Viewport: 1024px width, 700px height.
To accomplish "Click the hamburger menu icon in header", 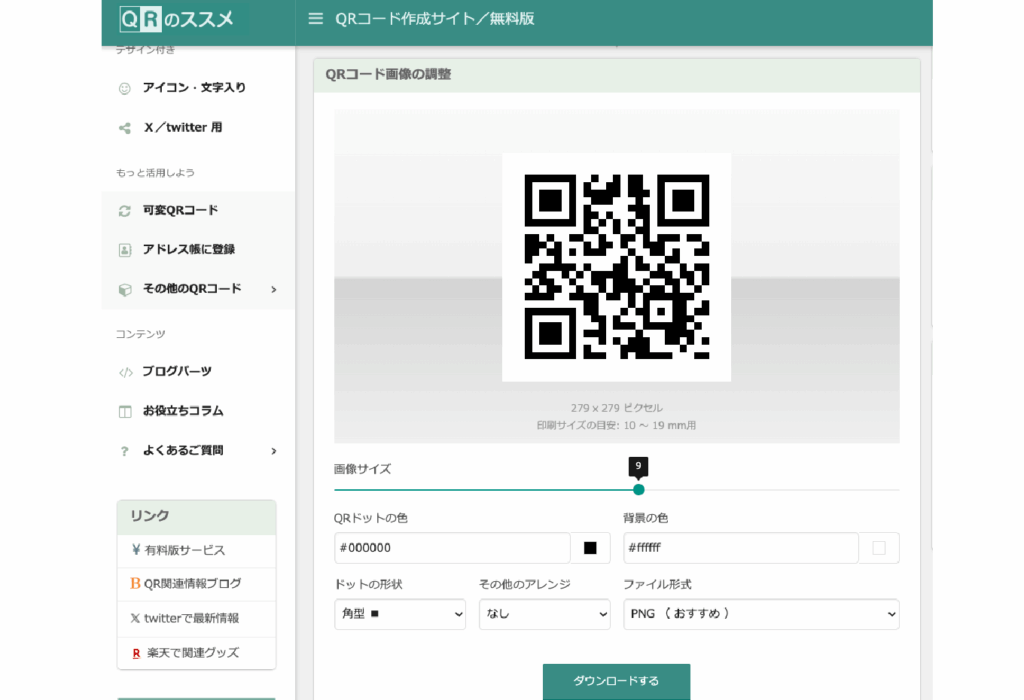I will pyautogui.click(x=316, y=18).
